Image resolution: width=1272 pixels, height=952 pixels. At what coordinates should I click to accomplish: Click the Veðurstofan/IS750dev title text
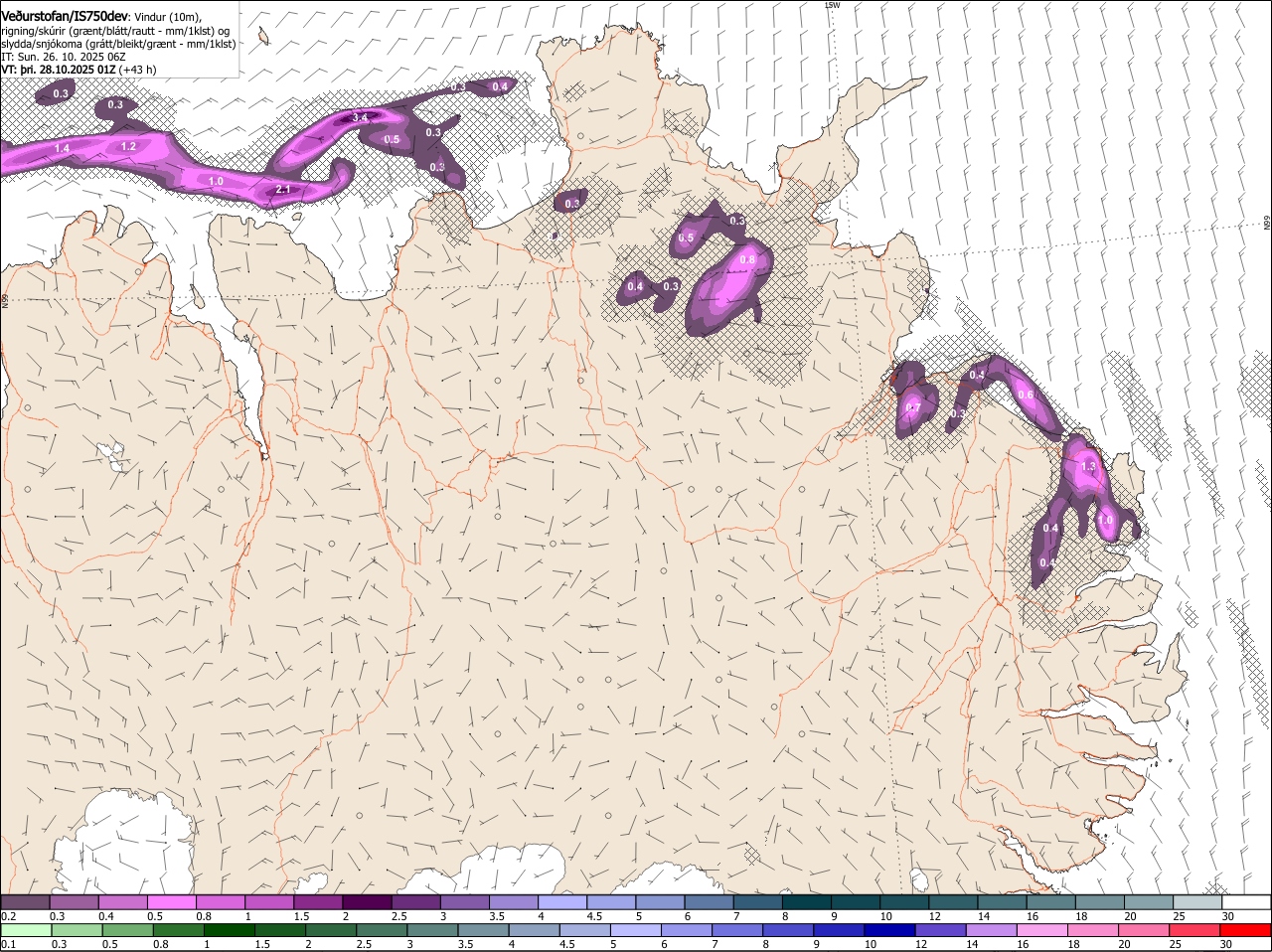click(x=65, y=15)
